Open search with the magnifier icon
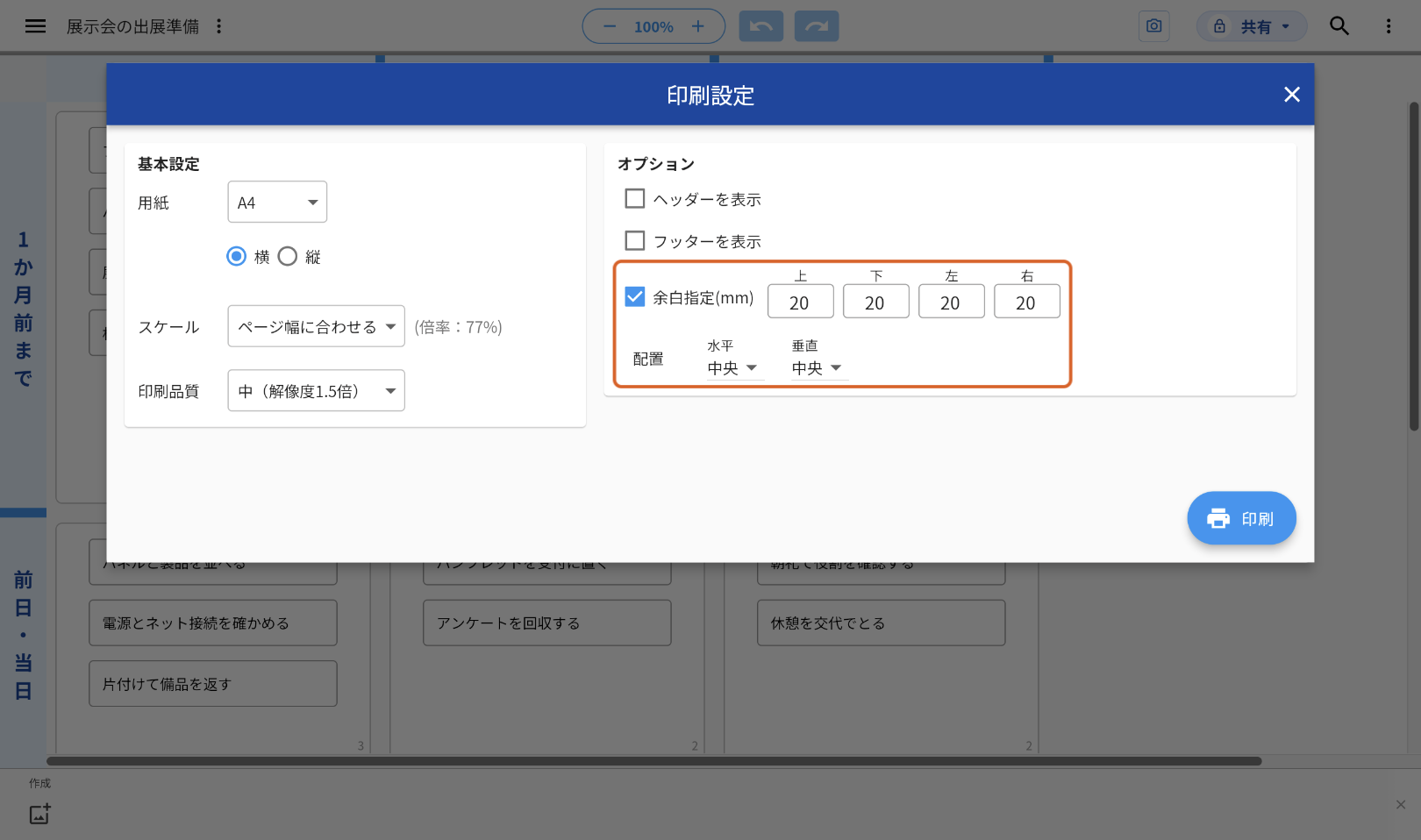The image size is (1421, 840). (1339, 26)
